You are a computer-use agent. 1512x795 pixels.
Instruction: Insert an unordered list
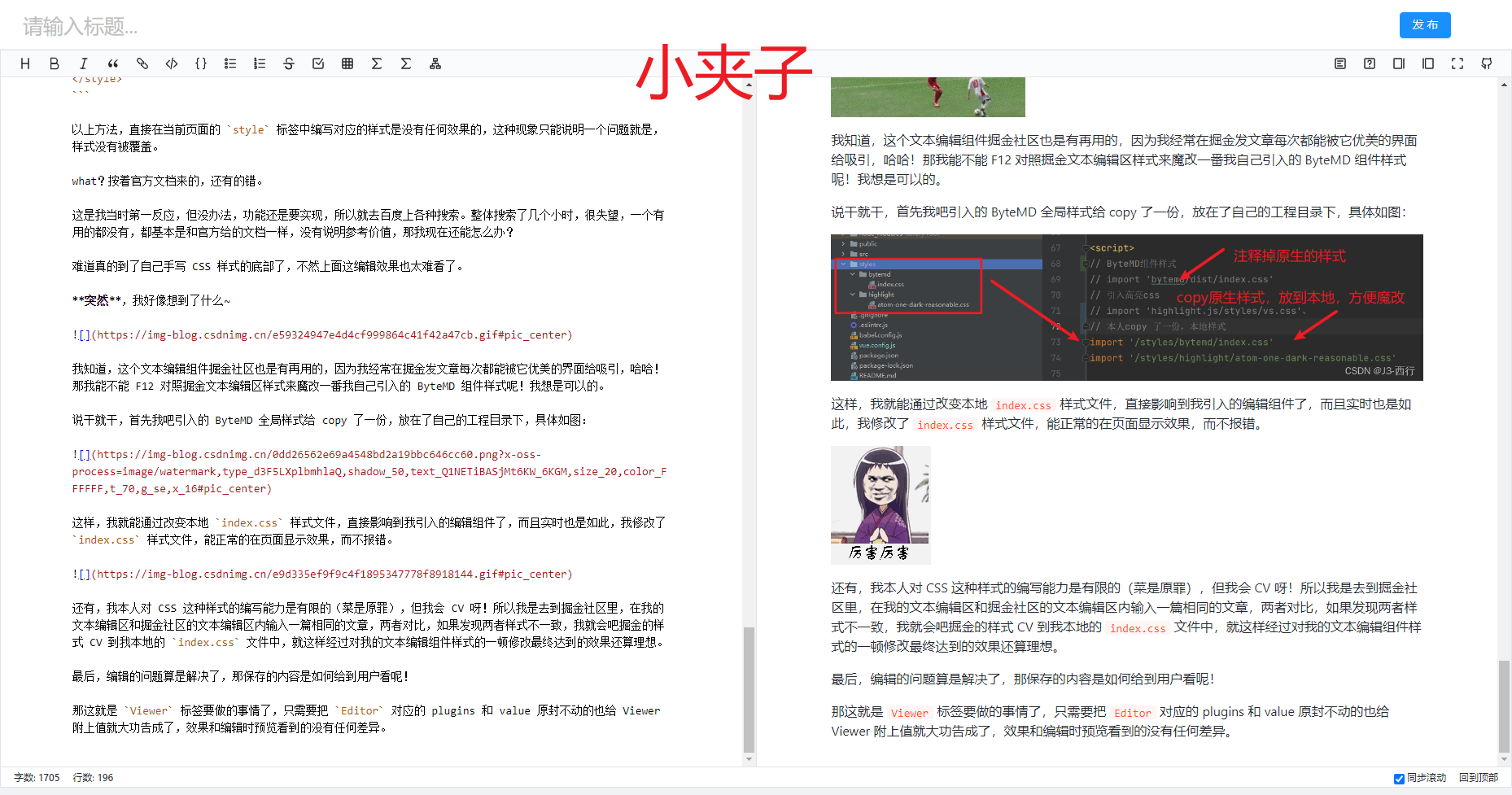click(230, 63)
